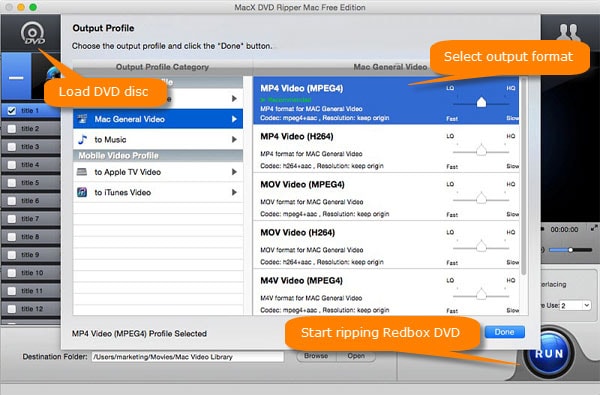600x395 pixels.
Task: Click the music note icon beside to Music
Action: pos(82,139)
